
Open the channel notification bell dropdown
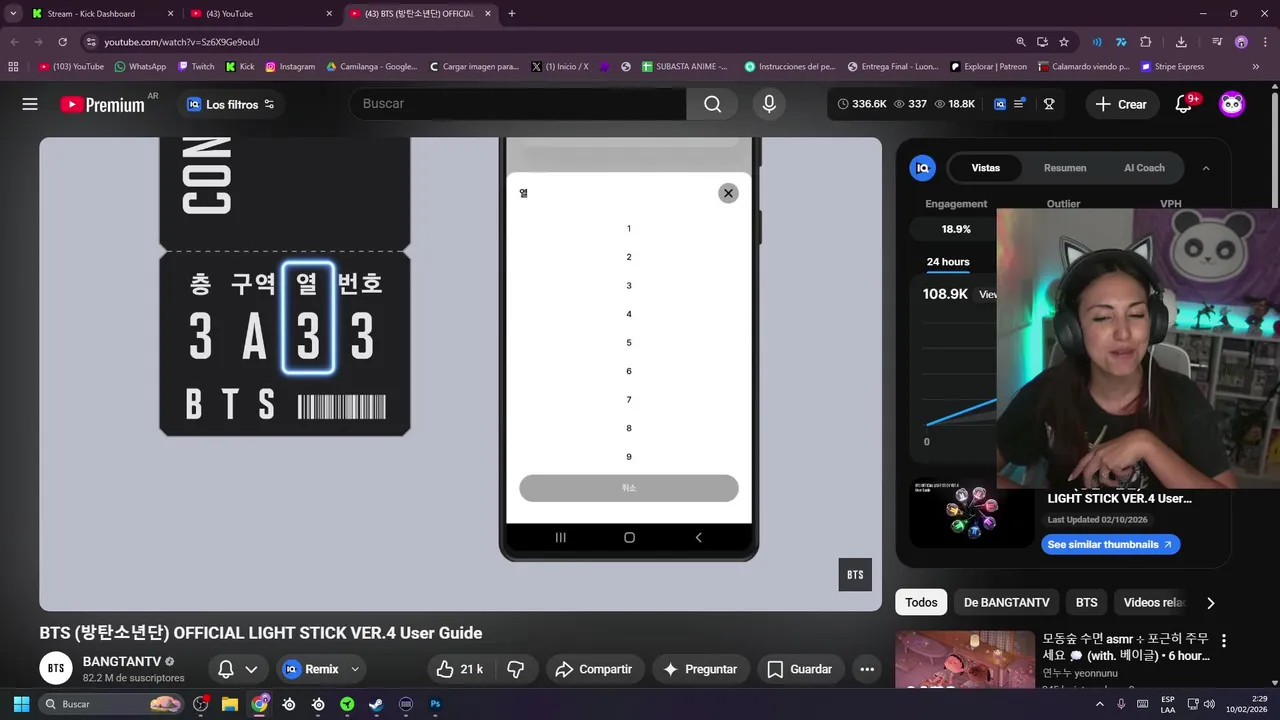click(238, 669)
